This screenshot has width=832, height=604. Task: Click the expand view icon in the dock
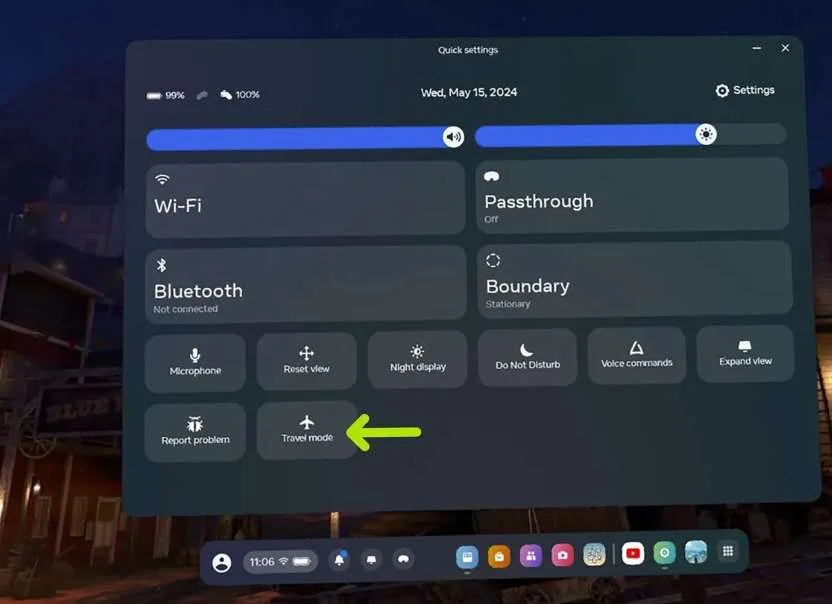click(371, 559)
